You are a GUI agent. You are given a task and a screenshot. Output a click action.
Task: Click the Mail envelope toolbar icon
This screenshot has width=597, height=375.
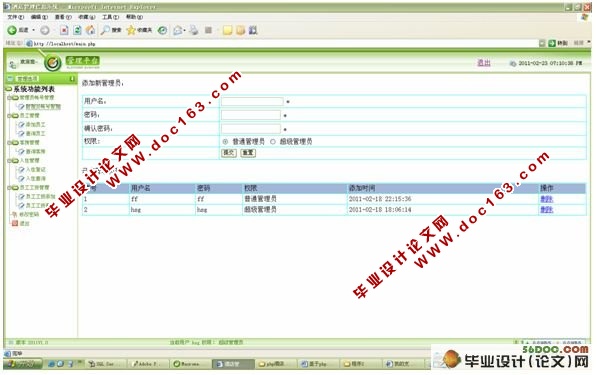click(177, 30)
